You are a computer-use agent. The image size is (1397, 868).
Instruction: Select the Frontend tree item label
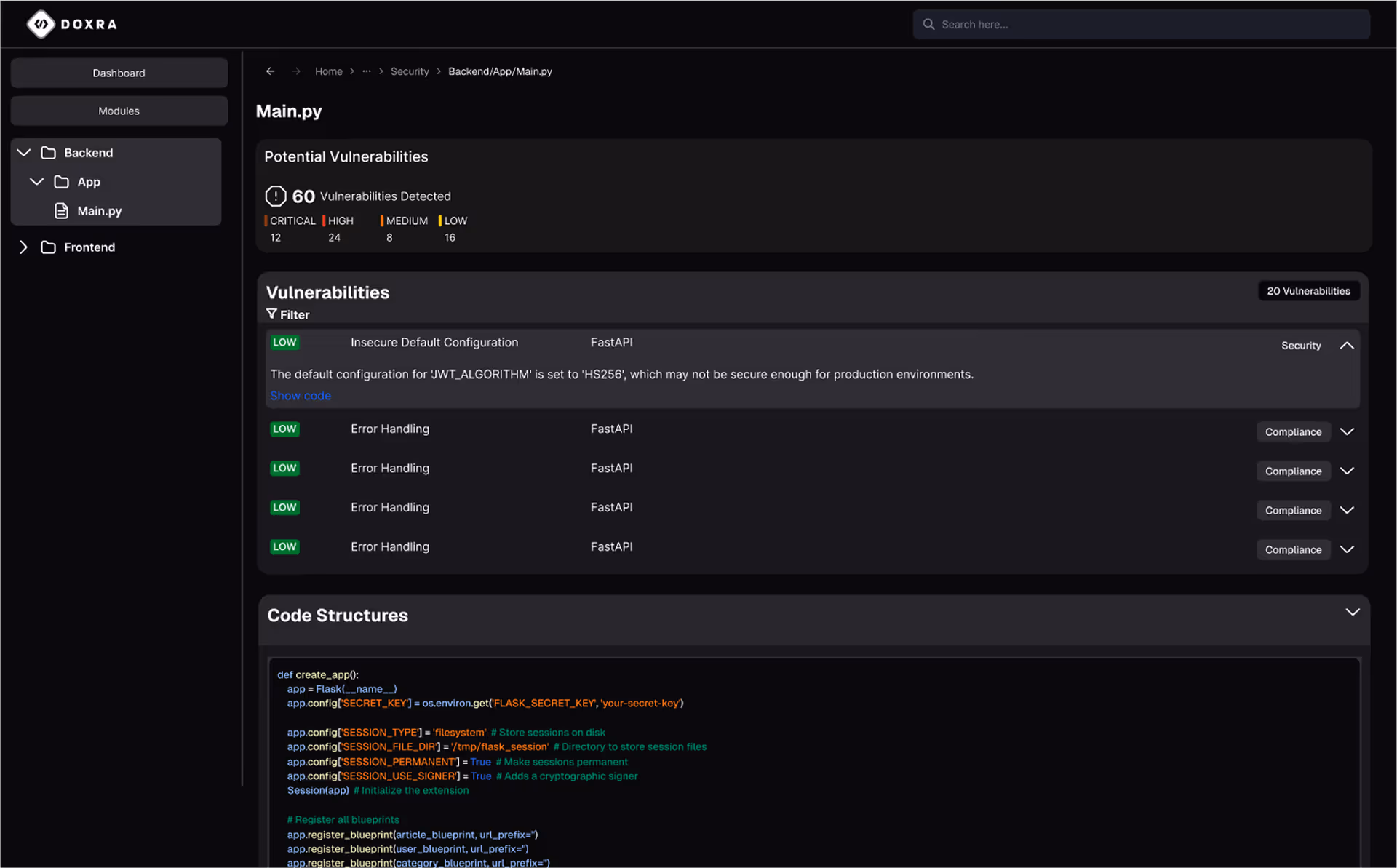click(89, 247)
